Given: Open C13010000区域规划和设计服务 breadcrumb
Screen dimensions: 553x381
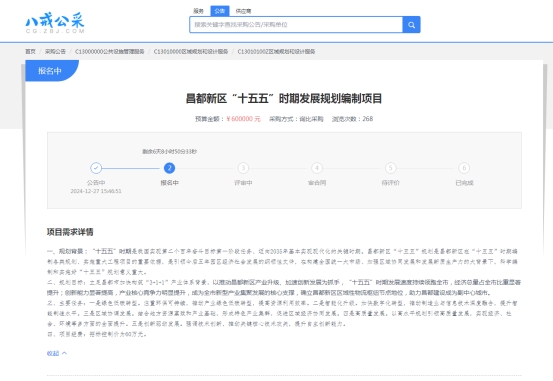Looking at the screenshot, I should [x=191, y=52].
